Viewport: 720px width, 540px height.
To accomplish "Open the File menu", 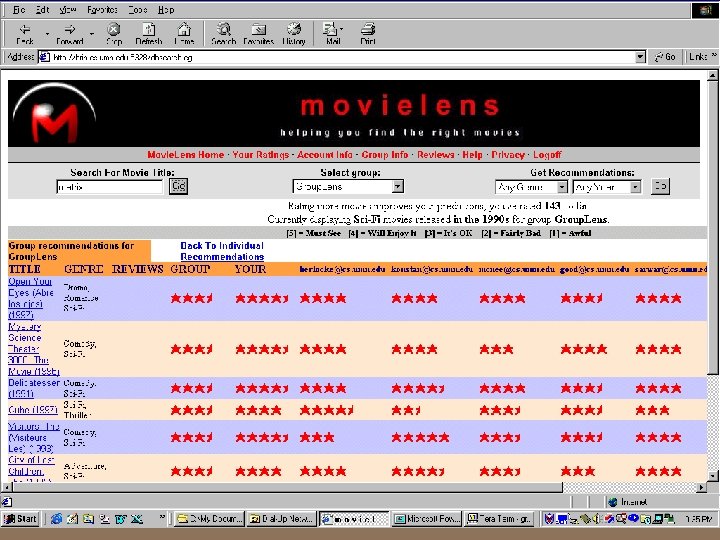I will point(19,9).
